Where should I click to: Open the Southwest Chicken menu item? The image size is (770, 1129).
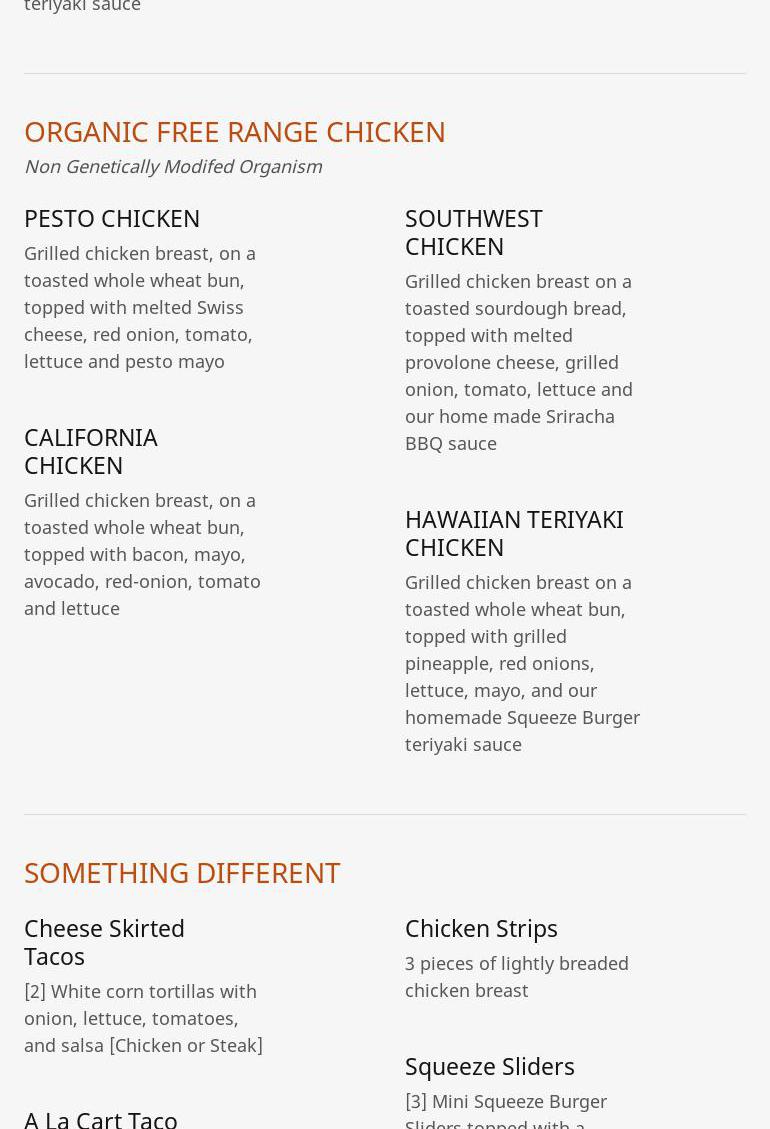473,232
